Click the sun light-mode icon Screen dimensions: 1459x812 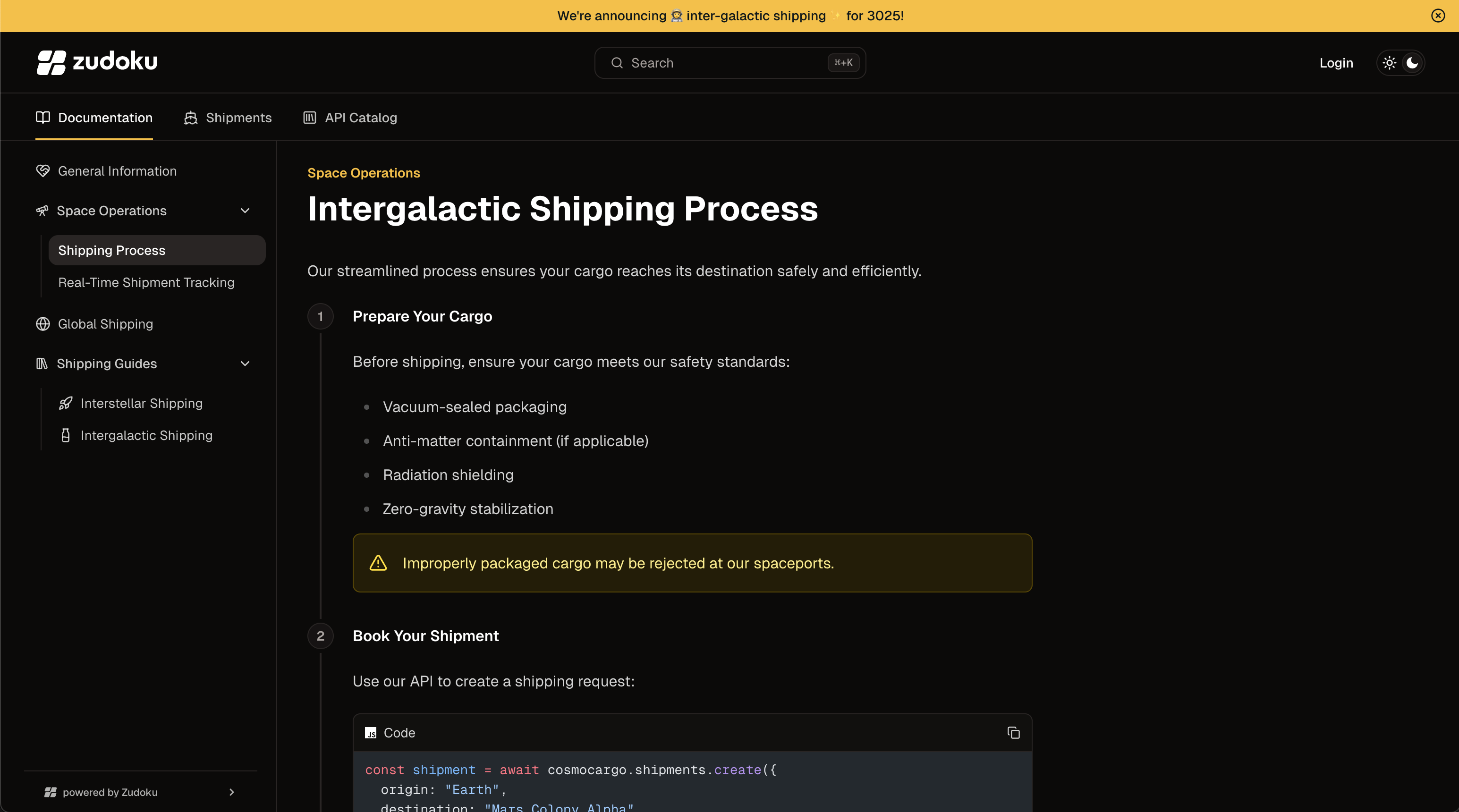pos(1389,63)
